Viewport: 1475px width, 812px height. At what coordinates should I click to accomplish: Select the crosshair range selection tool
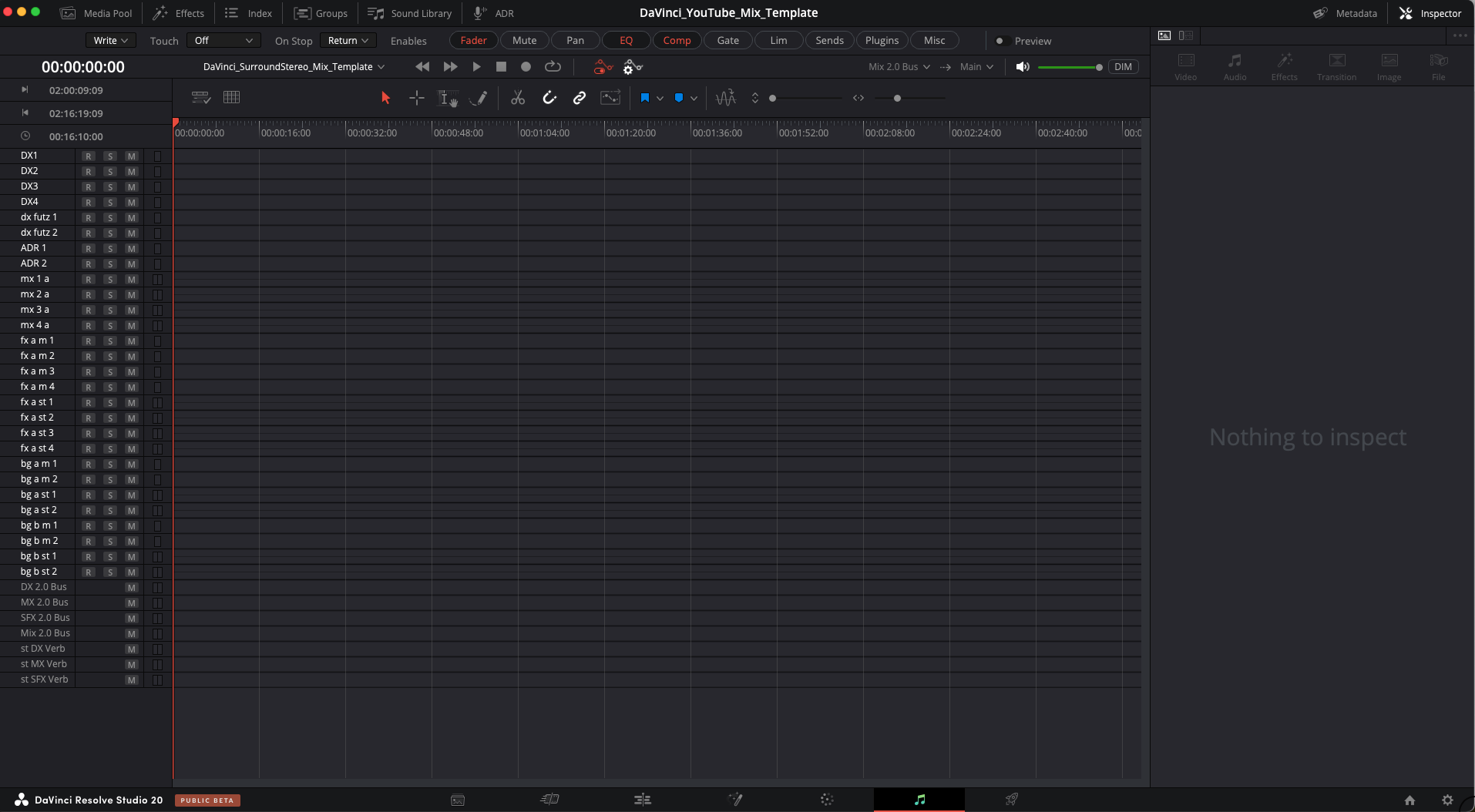[x=417, y=98]
